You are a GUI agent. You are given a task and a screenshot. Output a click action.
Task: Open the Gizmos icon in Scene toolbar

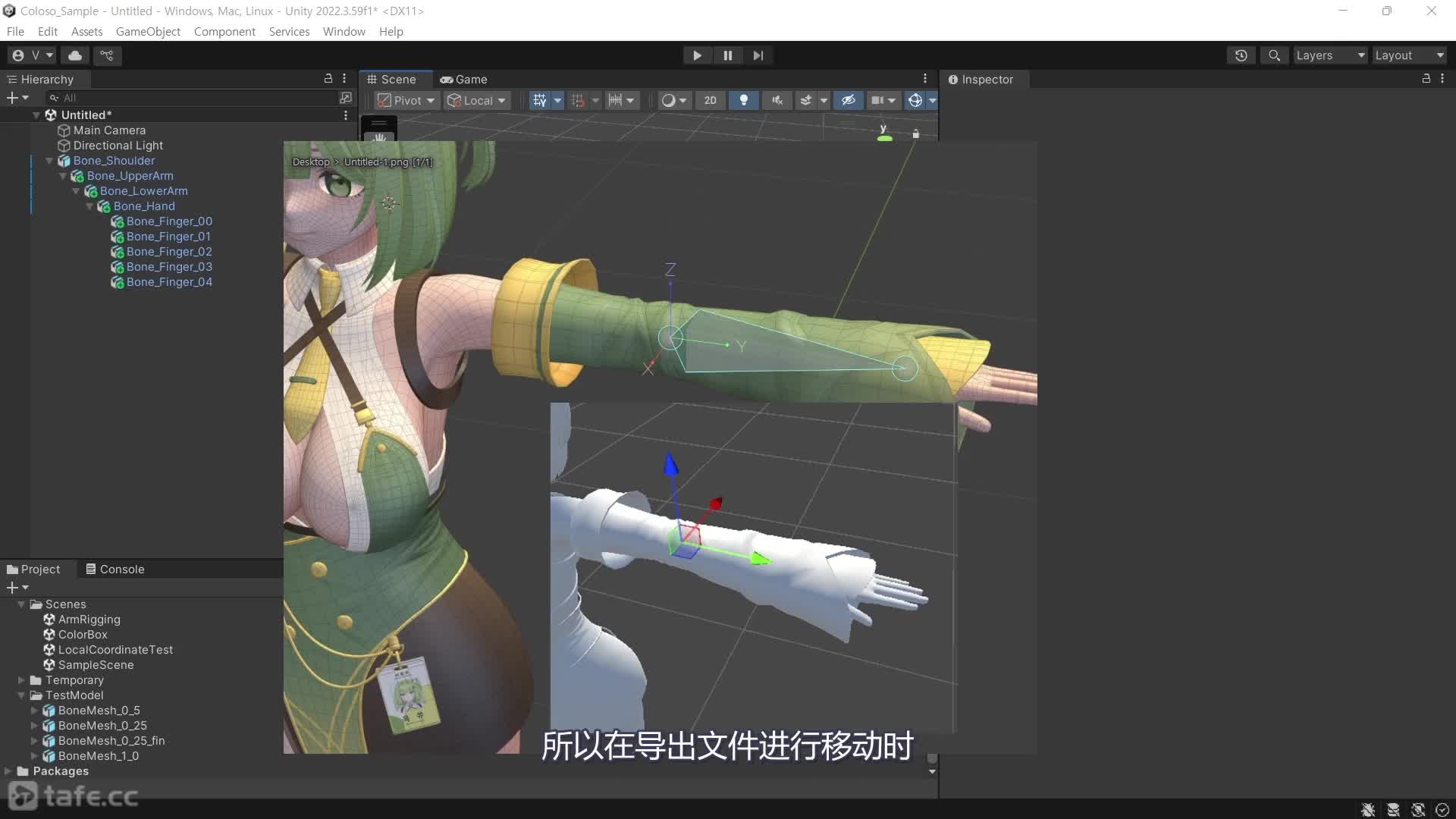(915, 100)
